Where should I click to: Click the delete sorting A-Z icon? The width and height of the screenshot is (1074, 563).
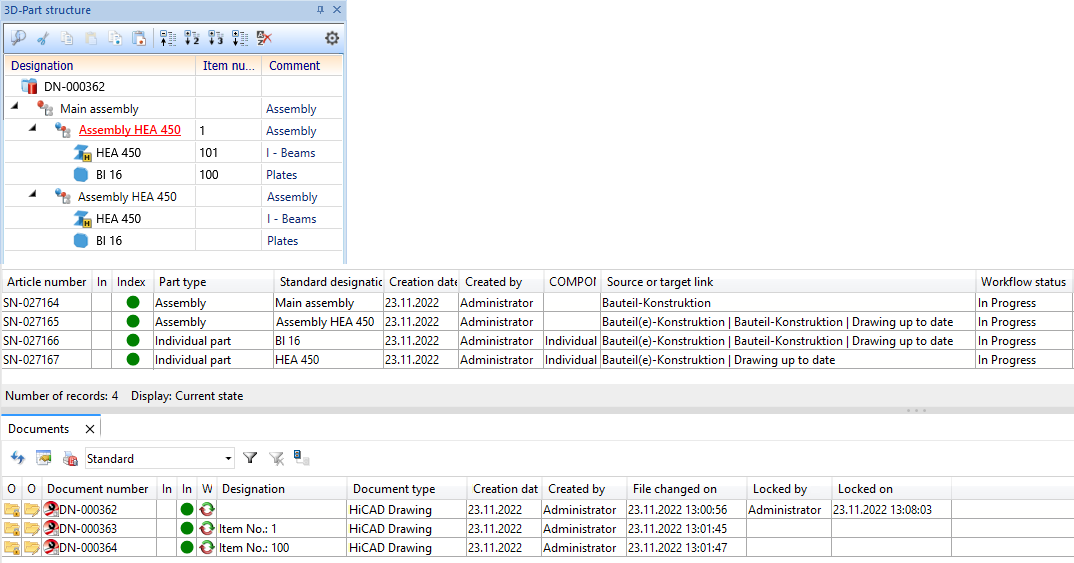[264, 38]
